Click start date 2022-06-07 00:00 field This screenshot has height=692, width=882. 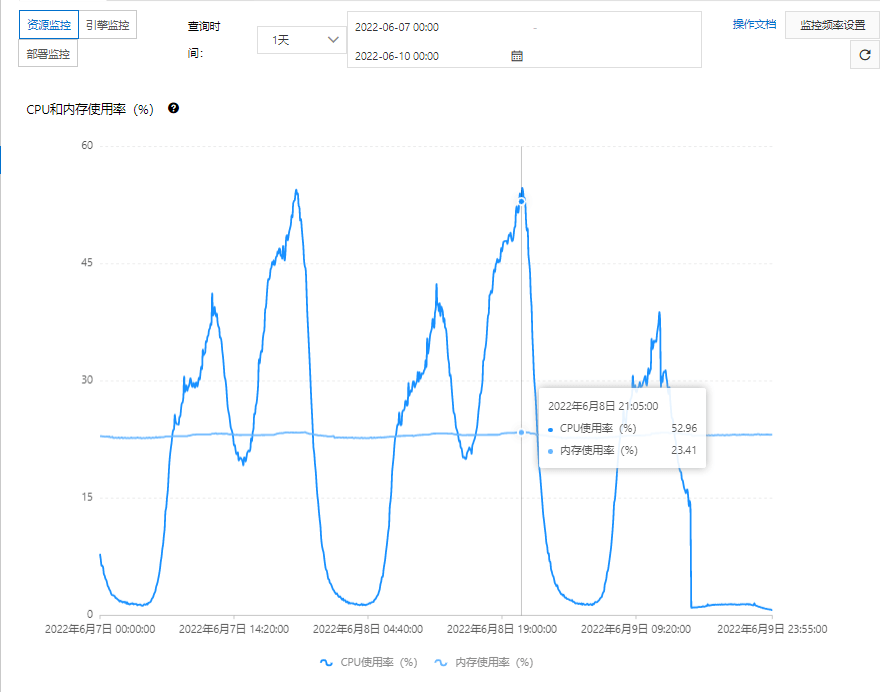coord(397,27)
